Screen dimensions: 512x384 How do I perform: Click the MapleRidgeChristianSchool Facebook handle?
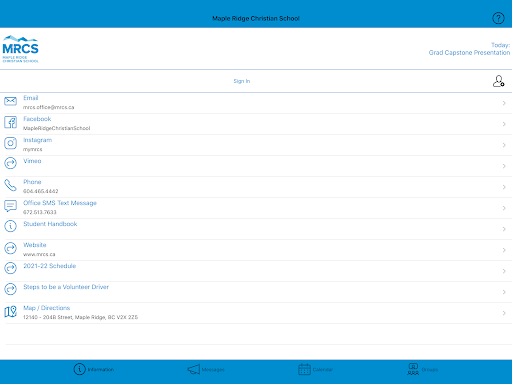56,128
